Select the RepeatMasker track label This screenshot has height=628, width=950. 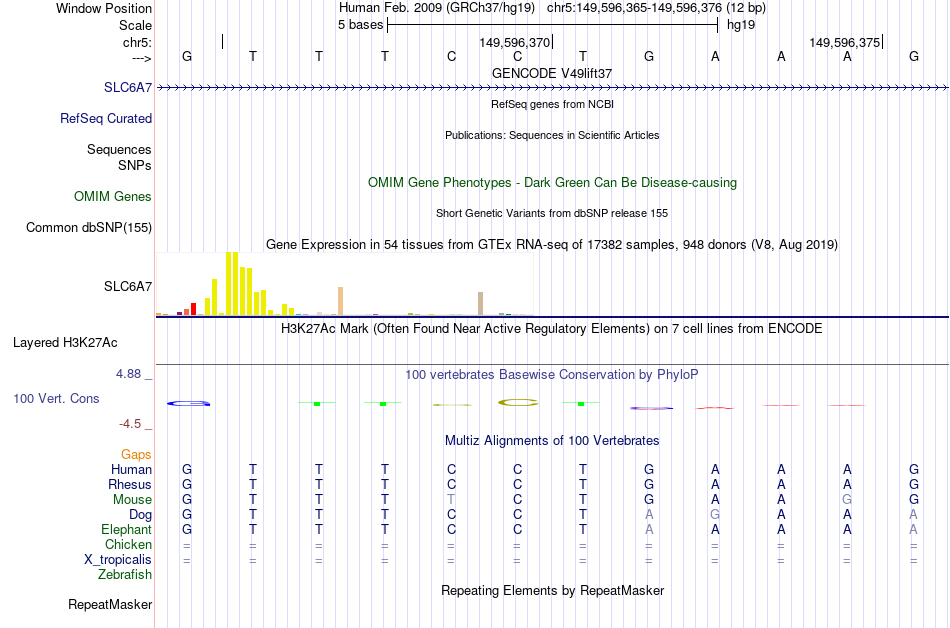(x=110, y=604)
